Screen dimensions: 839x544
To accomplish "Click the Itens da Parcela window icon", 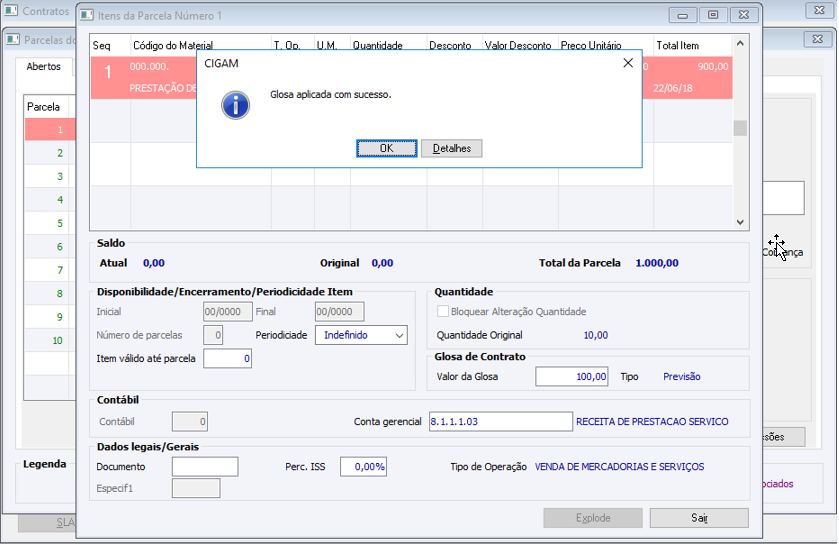I will pyautogui.click(x=87, y=16).
